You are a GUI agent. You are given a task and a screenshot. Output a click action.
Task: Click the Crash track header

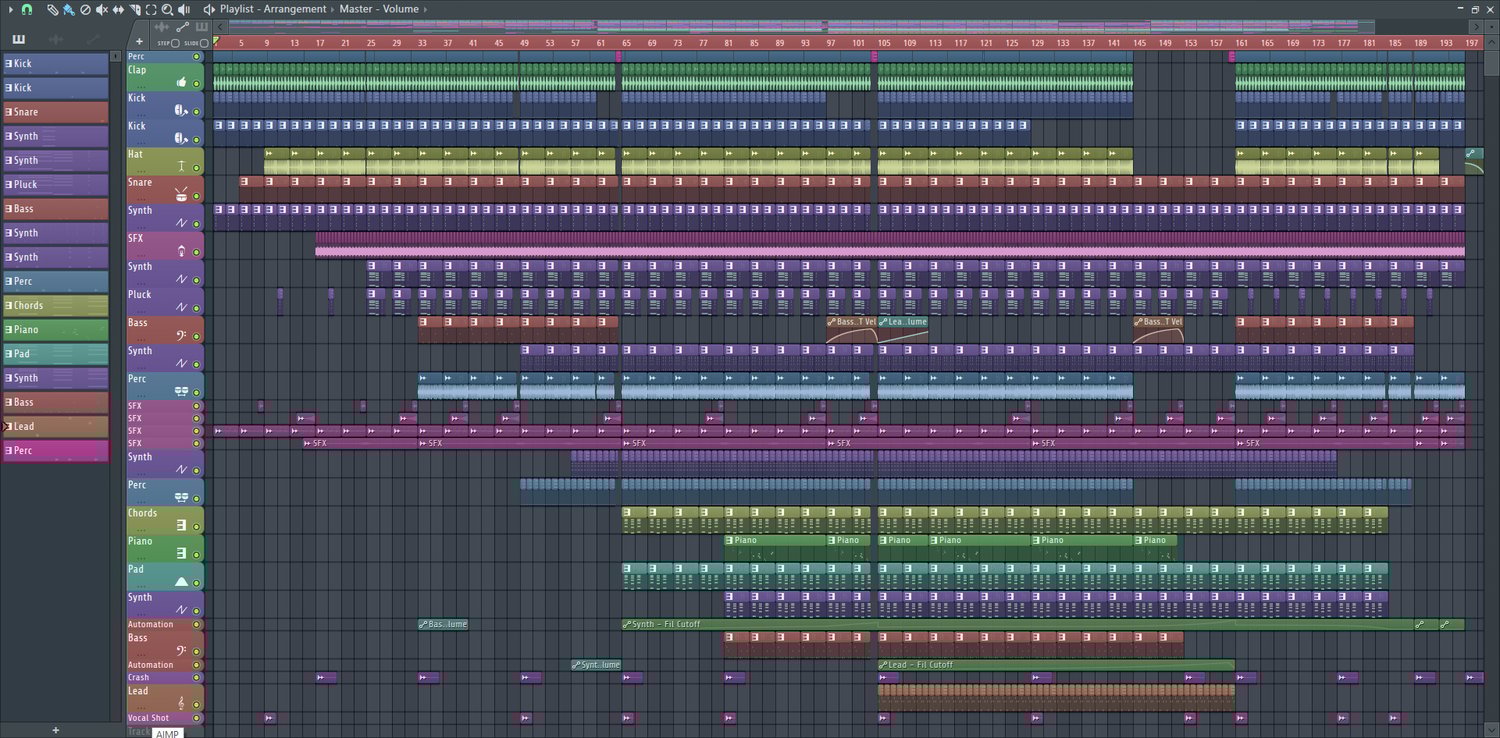coord(165,677)
